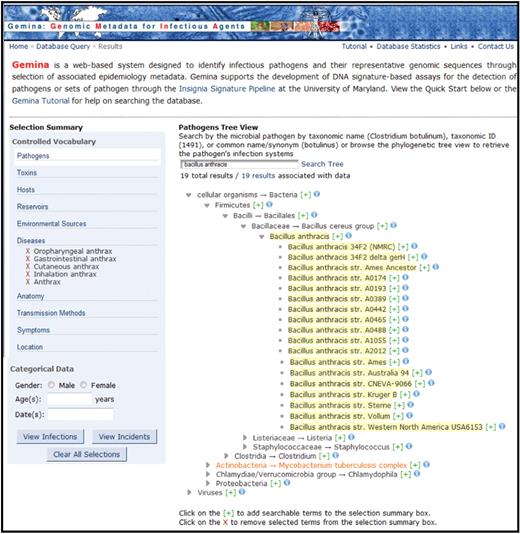Go to the Home breadcrumb link

click(x=18, y=46)
